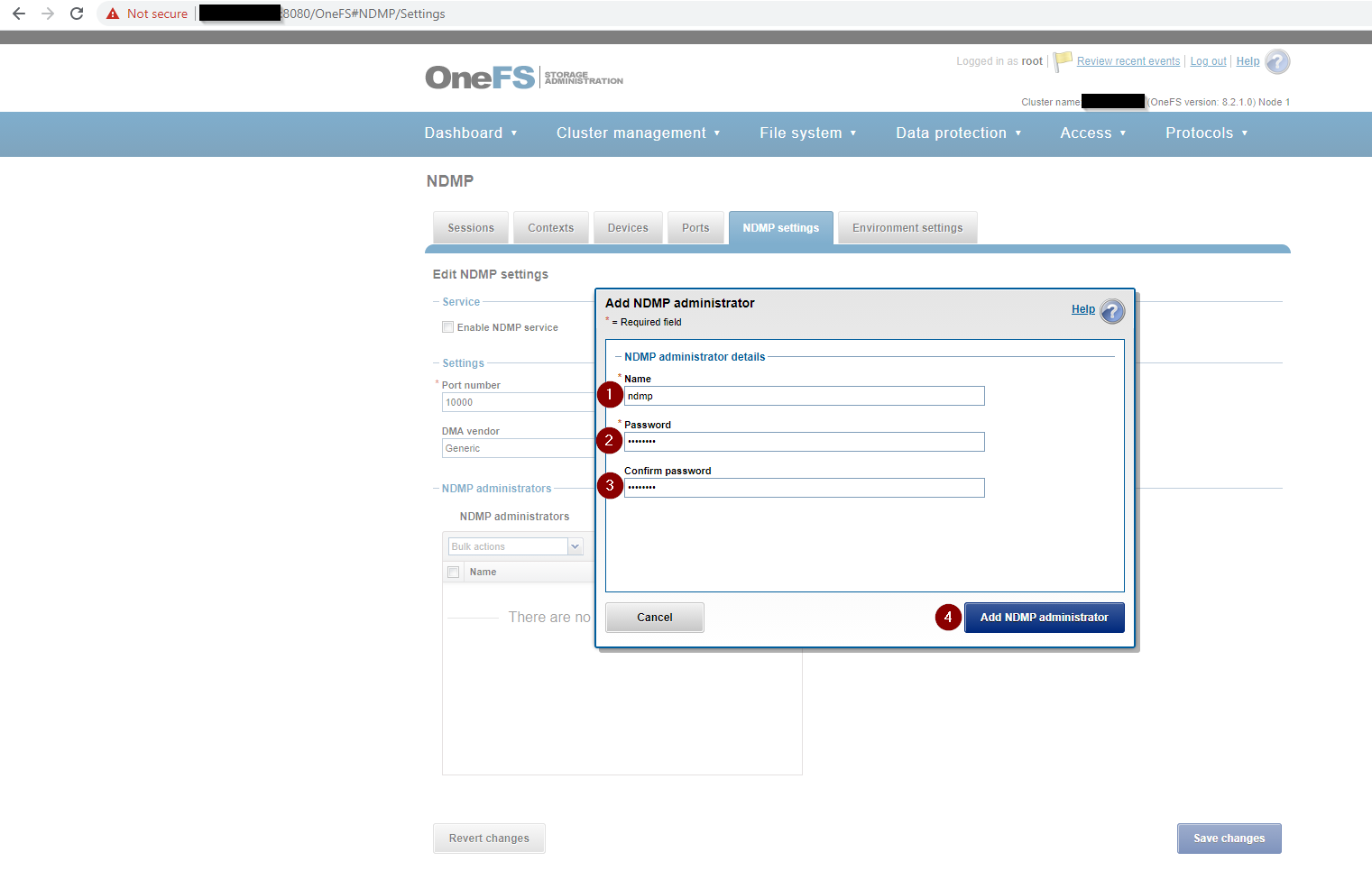The width and height of the screenshot is (1372, 880).
Task: Enable the NDMP service checkbox
Action: (447, 326)
